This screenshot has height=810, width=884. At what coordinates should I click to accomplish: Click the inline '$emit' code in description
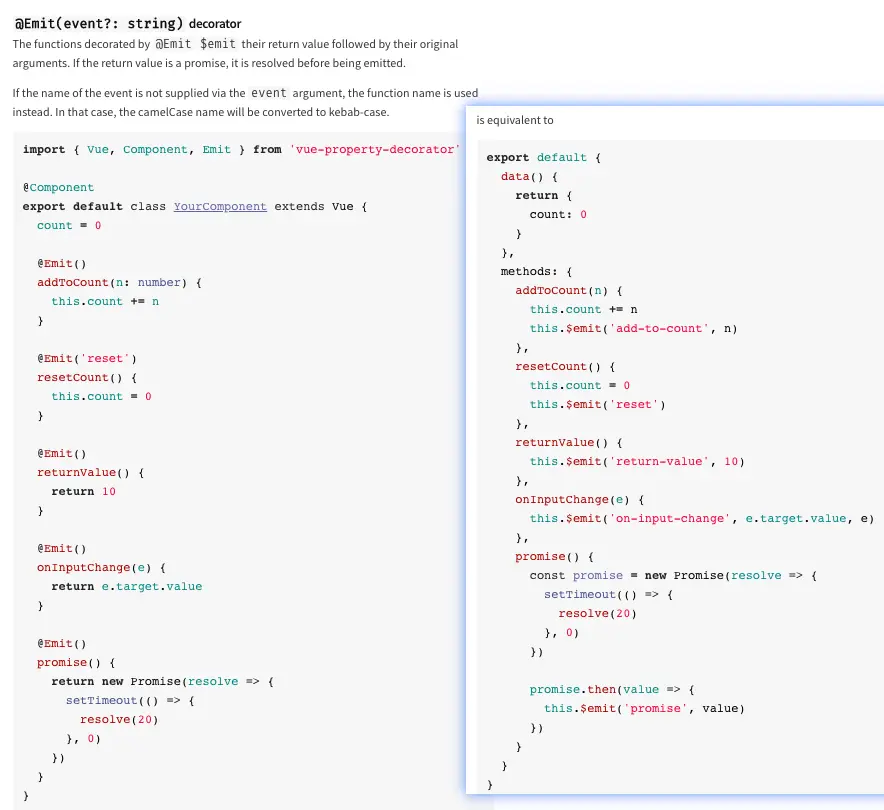click(x=218, y=44)
